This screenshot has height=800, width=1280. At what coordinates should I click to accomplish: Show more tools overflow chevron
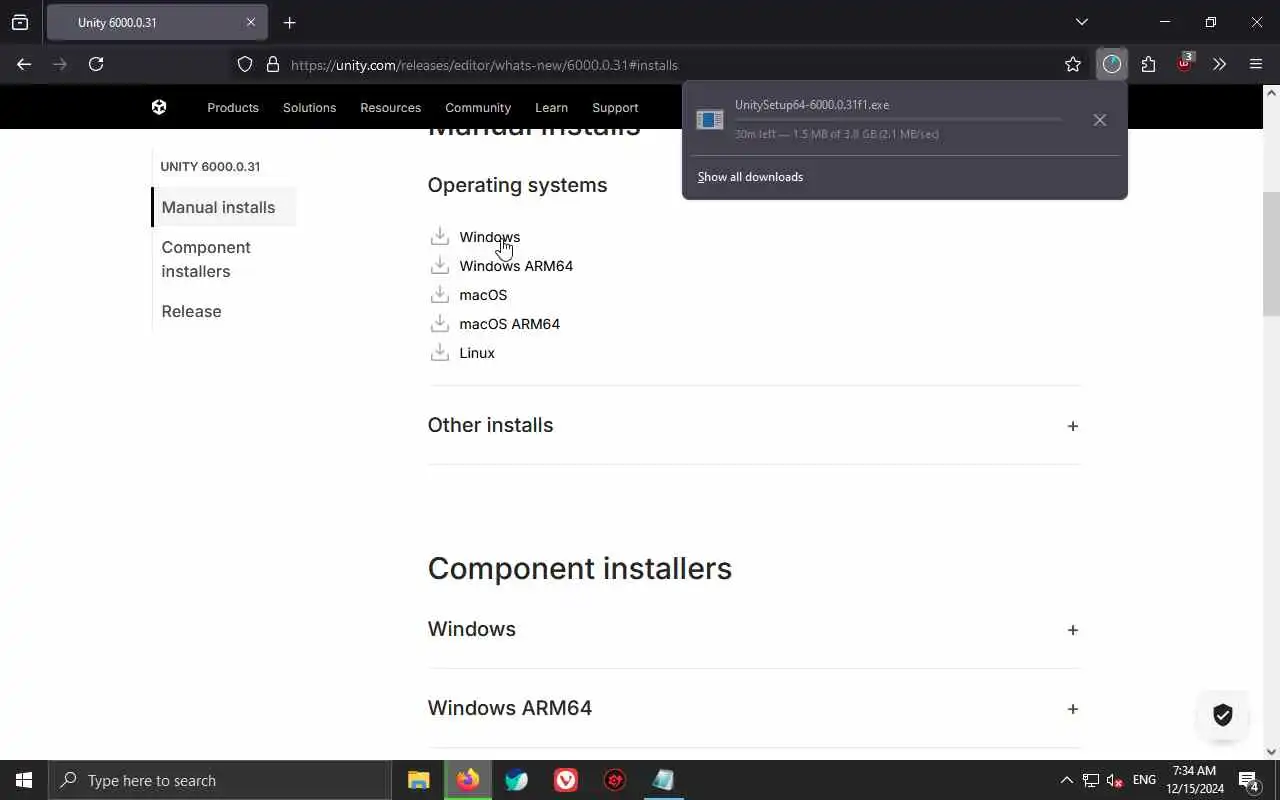tap(1219, 64)
